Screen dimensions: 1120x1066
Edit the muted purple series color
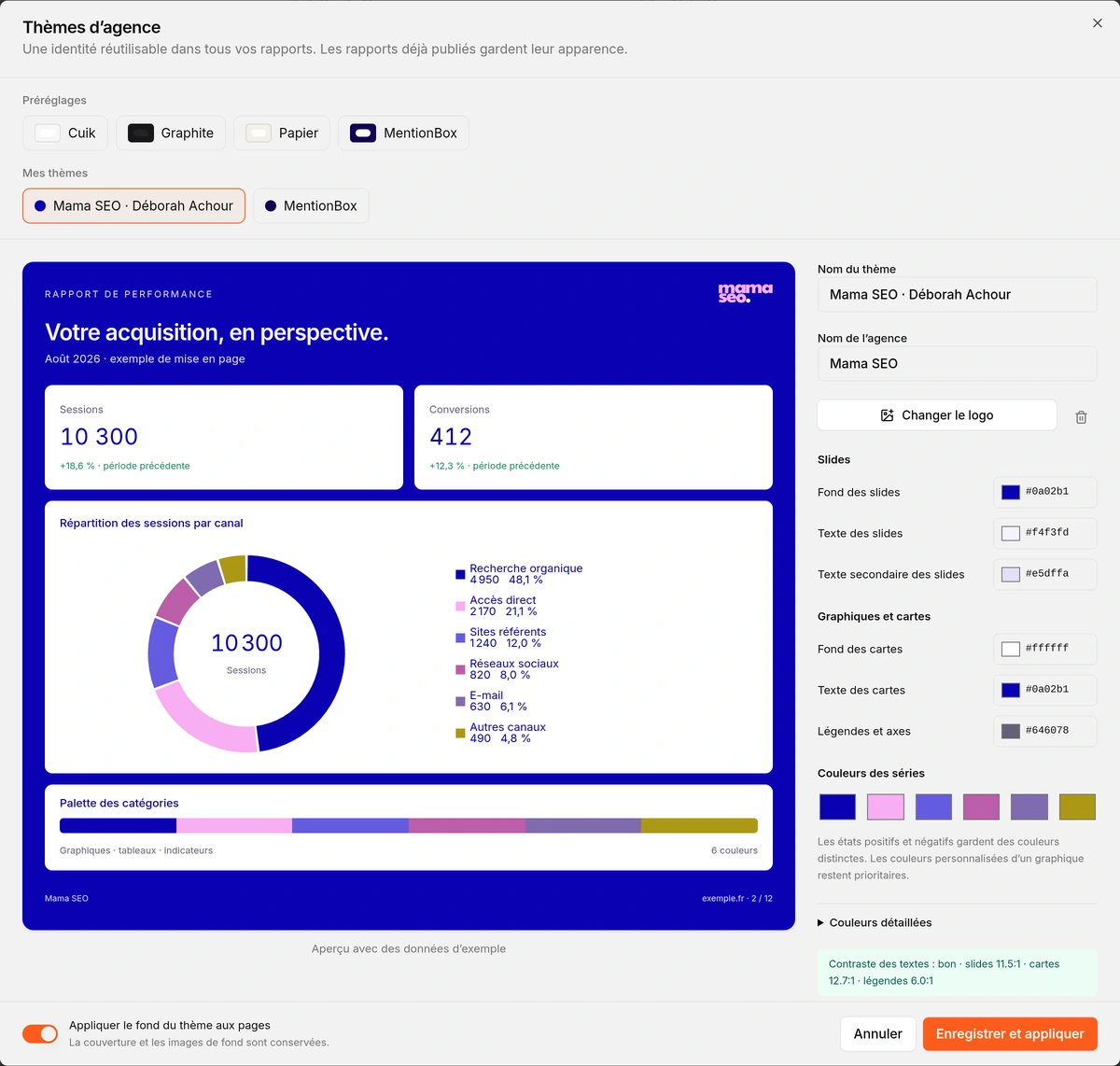pos(1029,807)
